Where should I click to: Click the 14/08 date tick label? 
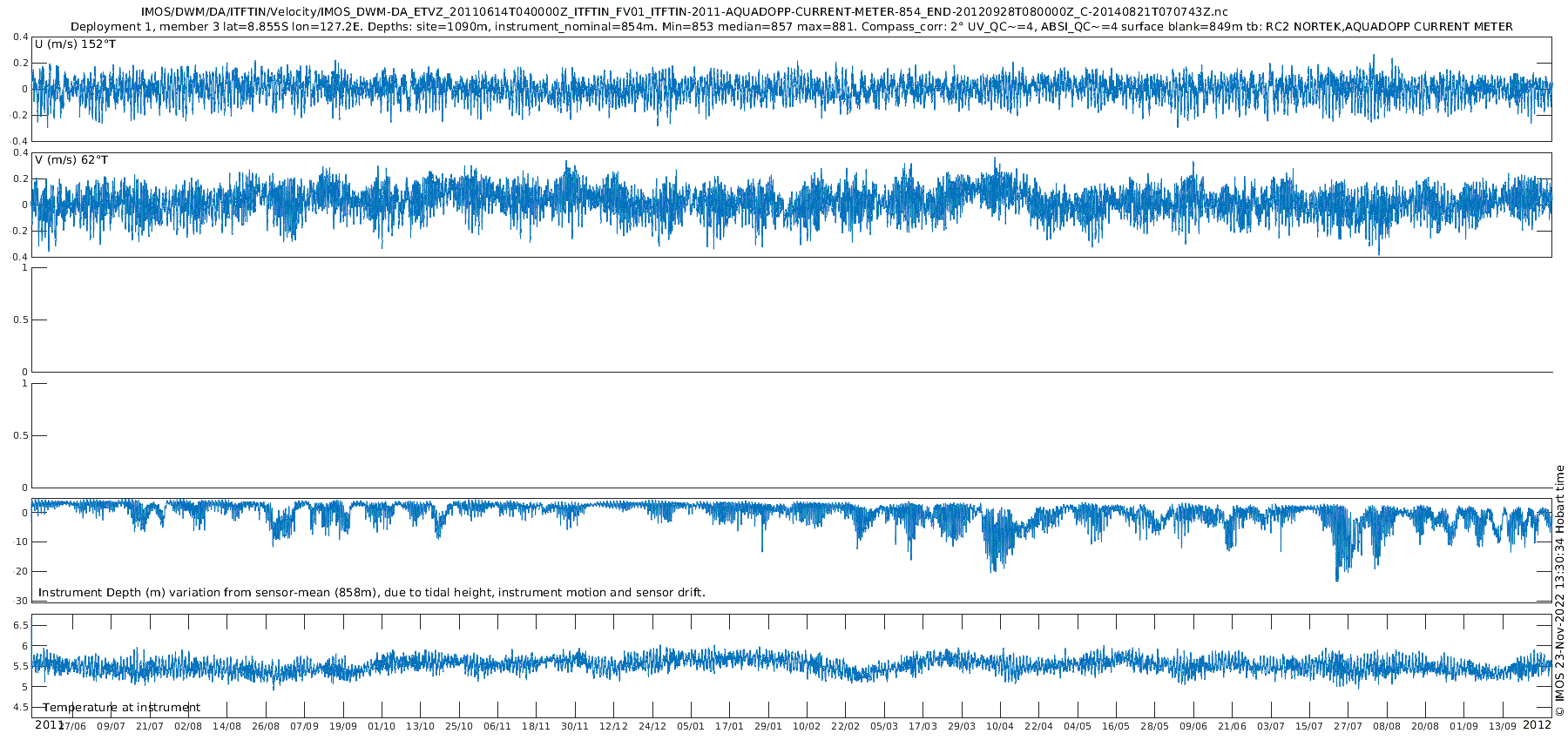click(x=226, y=726)
